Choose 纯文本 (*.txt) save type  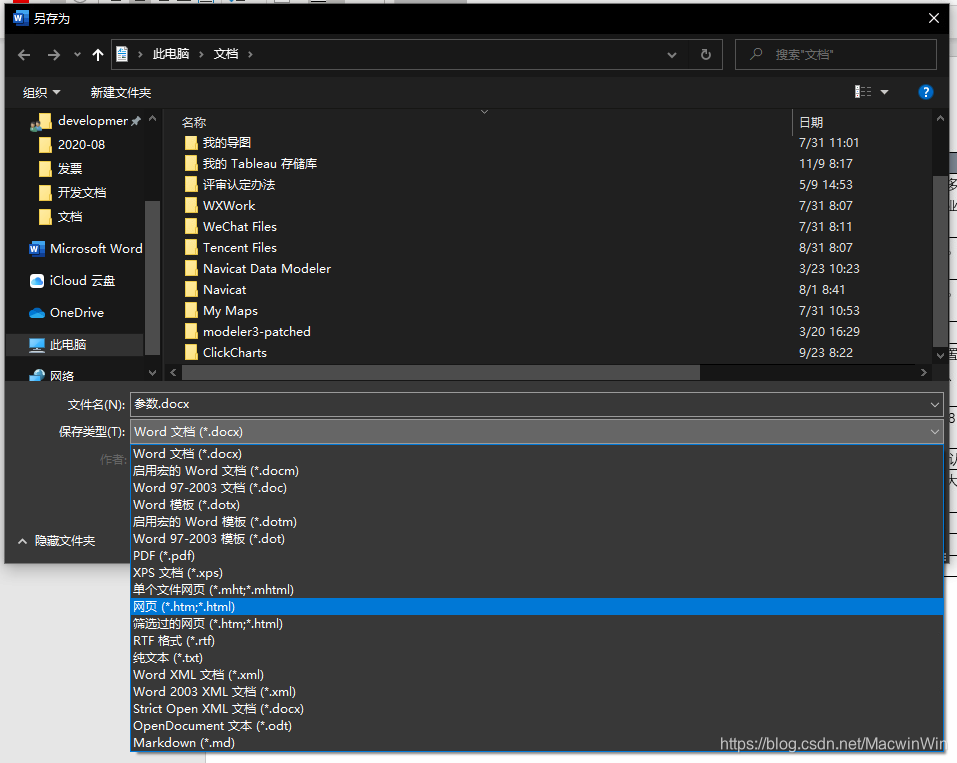tap(537, 658)
